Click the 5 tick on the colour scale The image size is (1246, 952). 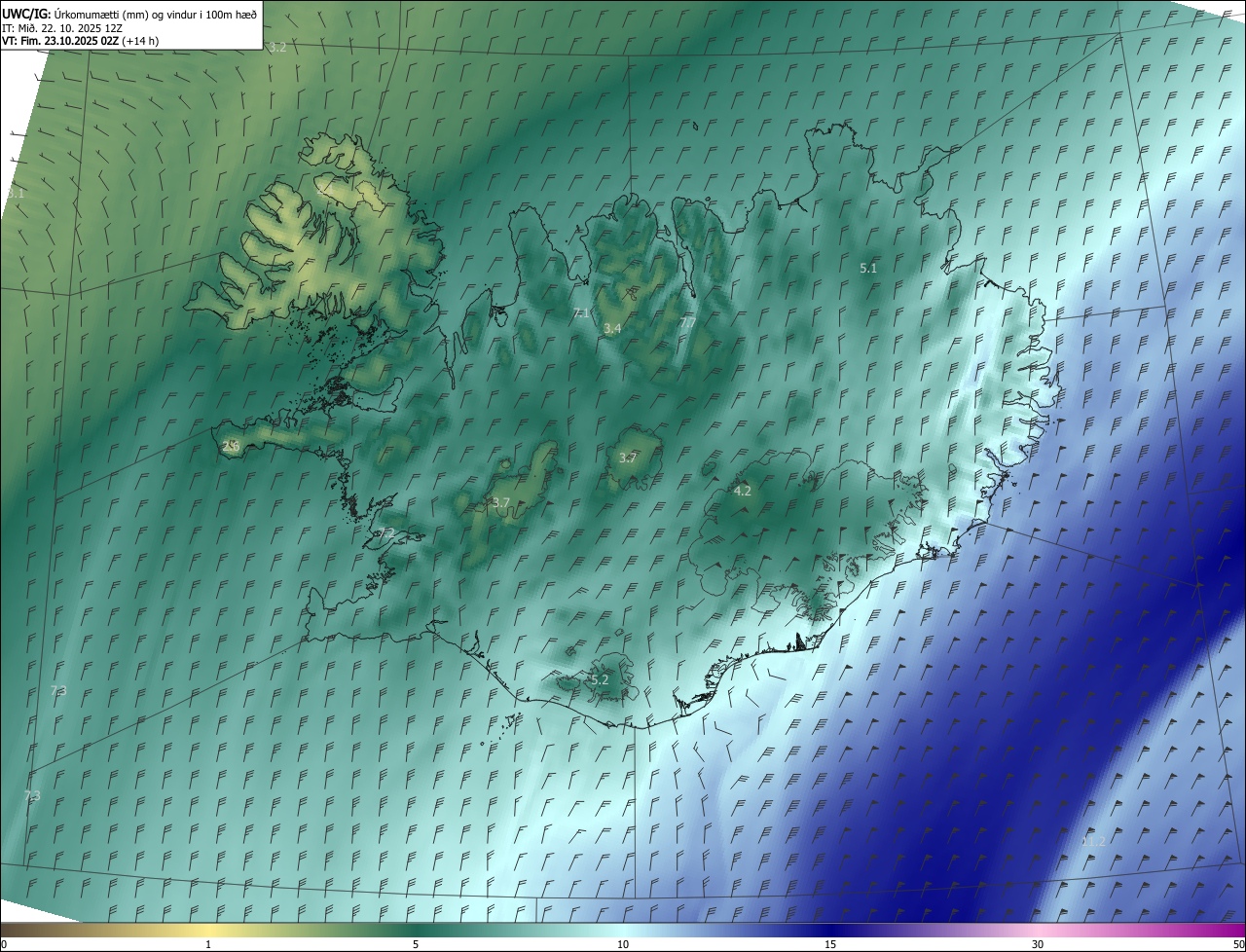pos(416,944)
